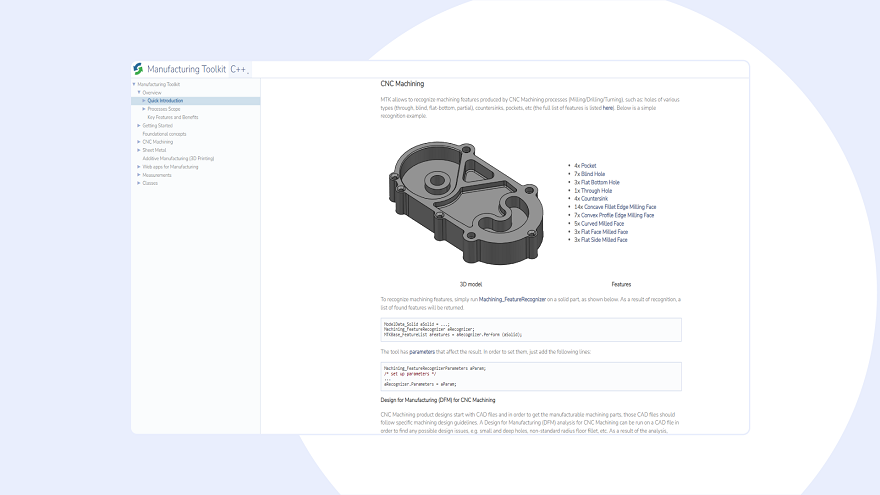The height and width of the screenshot is (495, 880).
Task: Open Foundational concepts page
Action: click(164, 134)
